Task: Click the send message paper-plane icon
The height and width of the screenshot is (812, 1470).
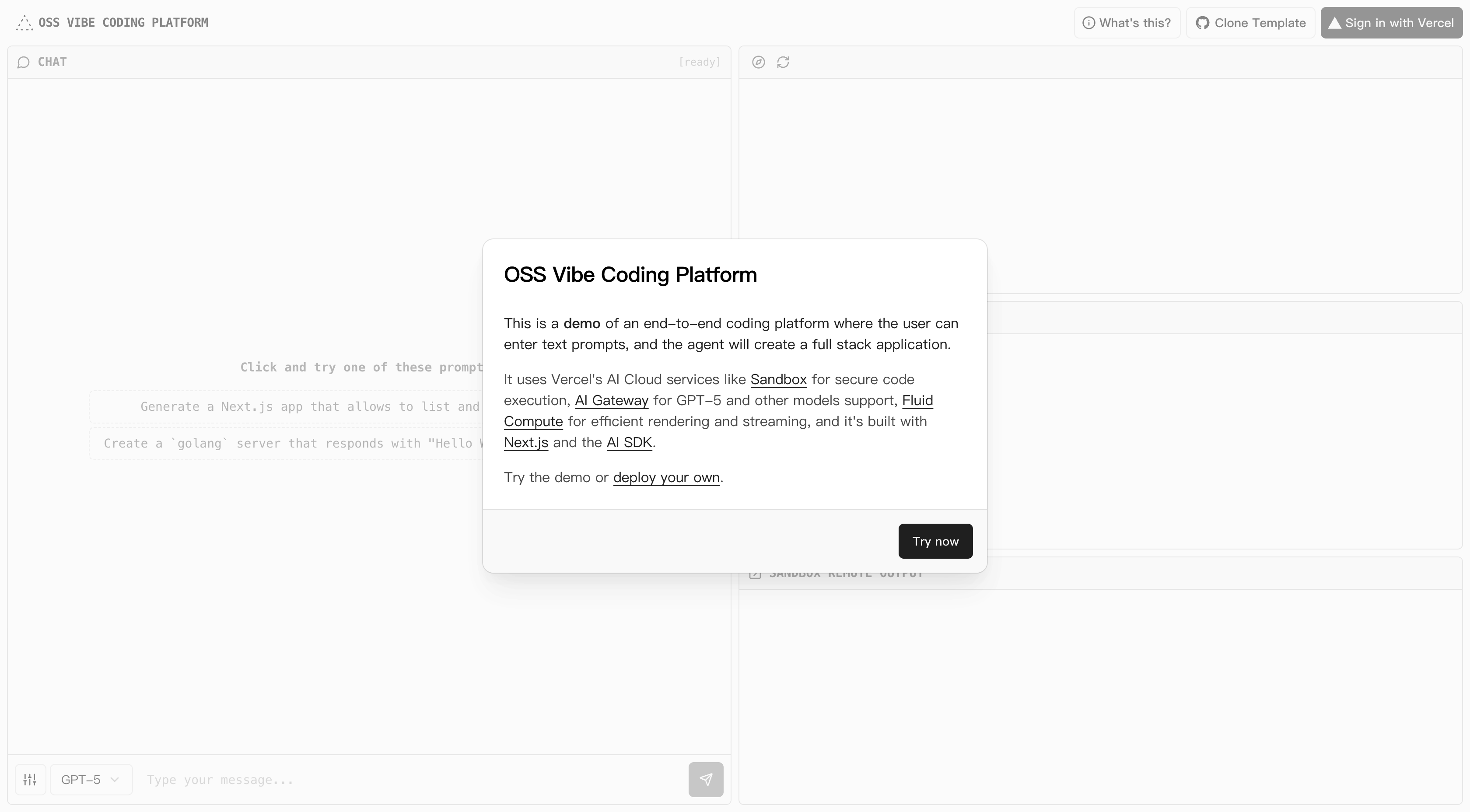Action: coord(706,780)
